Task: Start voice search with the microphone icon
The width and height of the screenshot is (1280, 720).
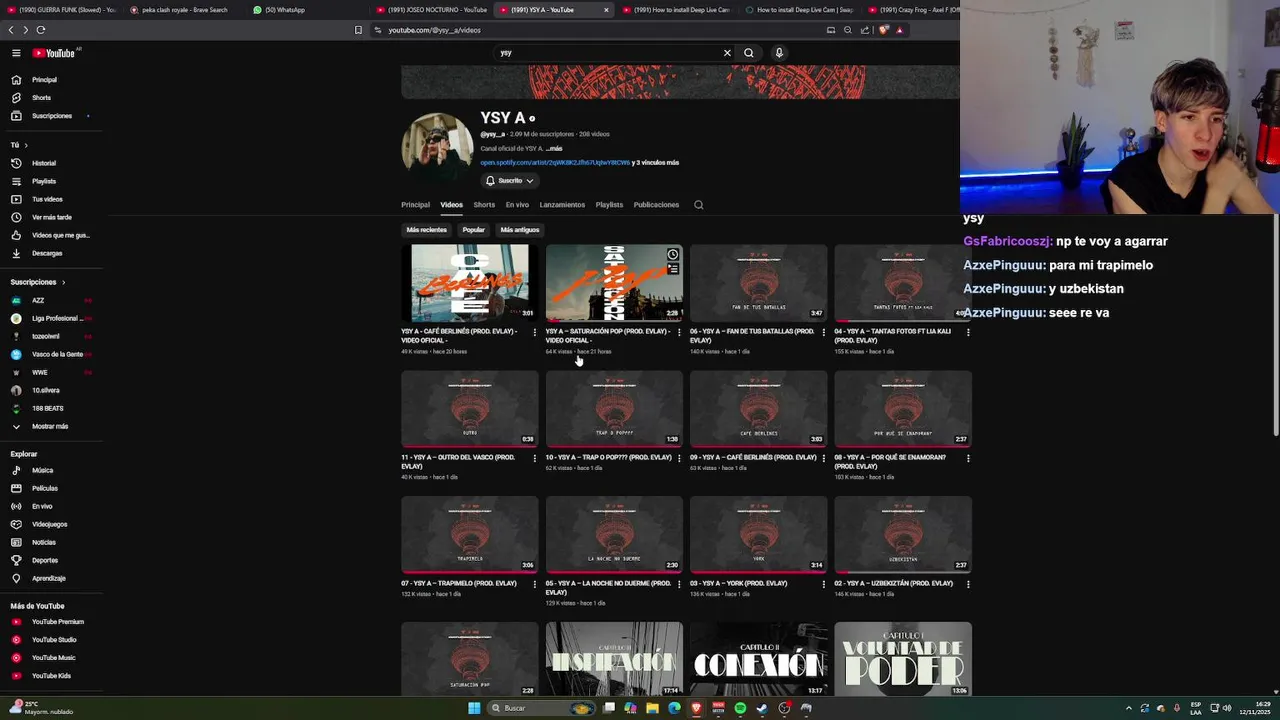Action: [779, 53]
